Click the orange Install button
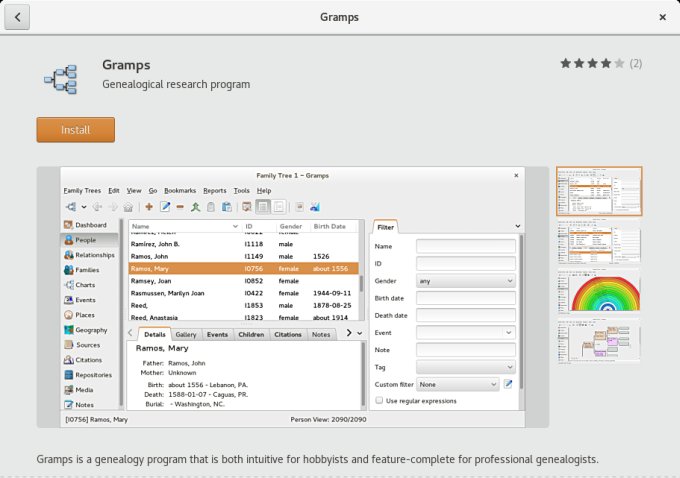 coord(75,130)
